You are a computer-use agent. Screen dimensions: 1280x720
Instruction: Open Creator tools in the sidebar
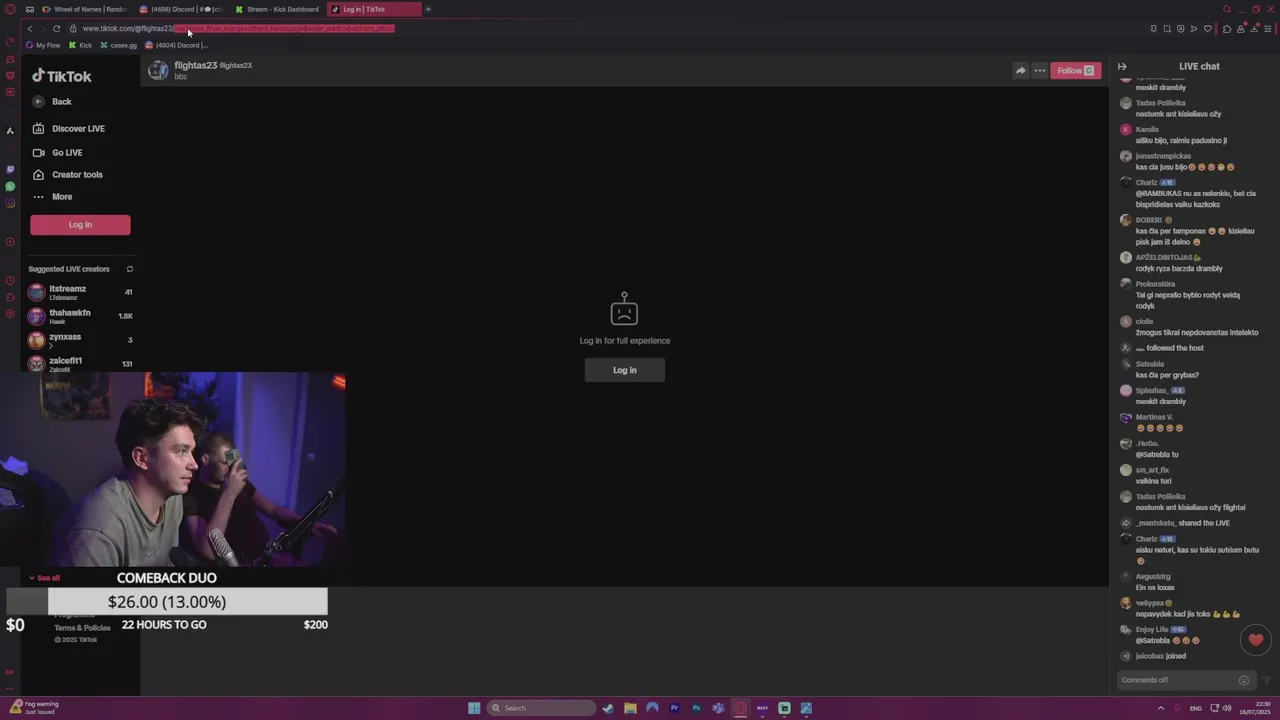[67, 174]
